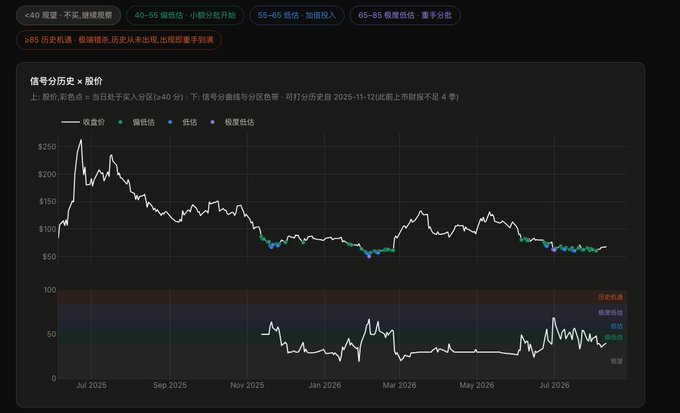680x413 pixels.
Task: Toggle the blue 低估 legend entry
Action: click(183, 122)
